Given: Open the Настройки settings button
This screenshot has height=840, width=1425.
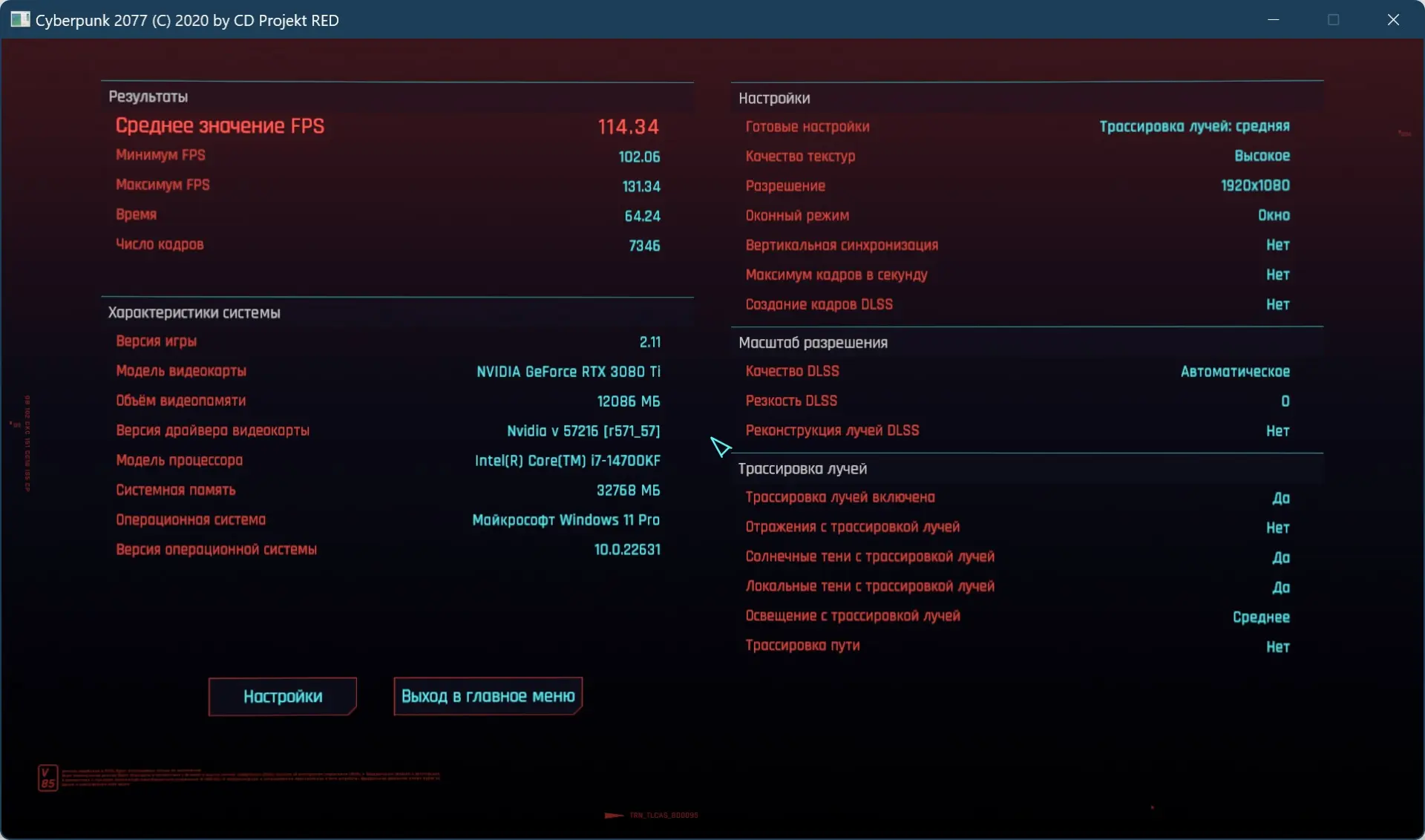Looking at the screenshot, I should point(282,696).
